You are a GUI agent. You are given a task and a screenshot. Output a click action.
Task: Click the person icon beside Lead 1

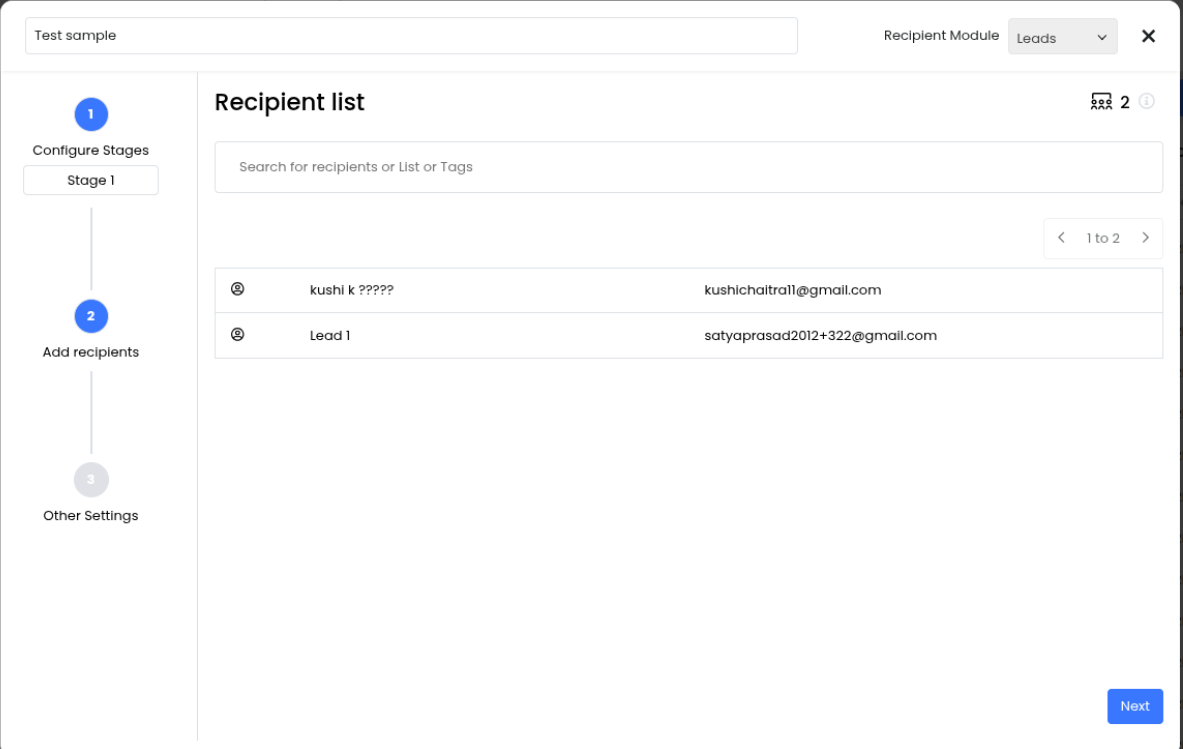coord(238,335)
